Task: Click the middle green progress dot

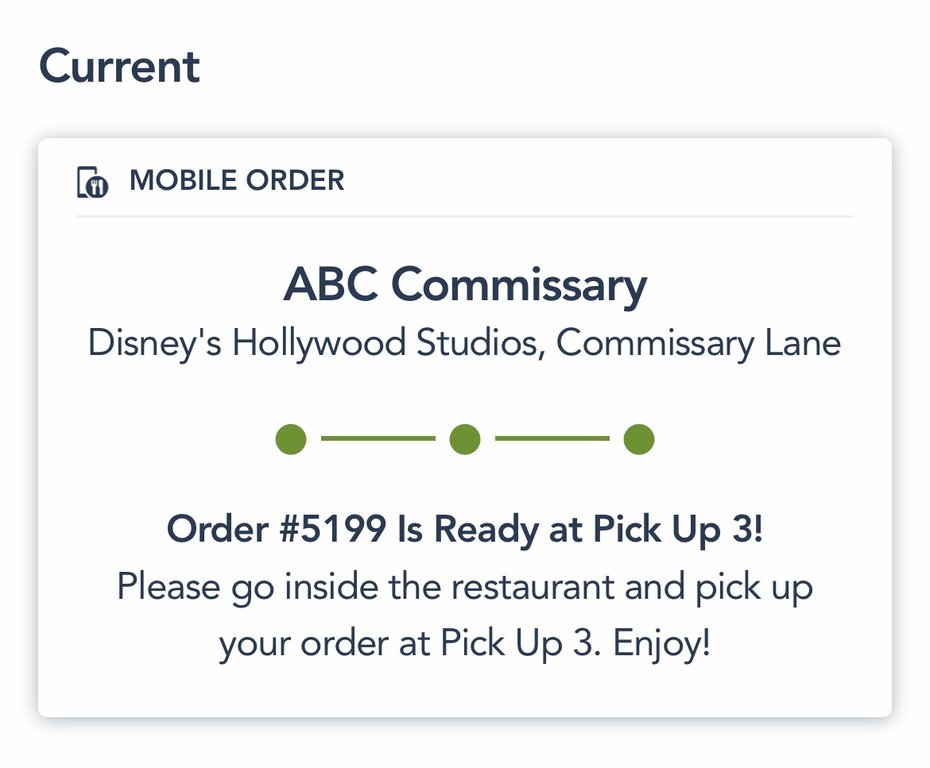Action: pos(465,439)
